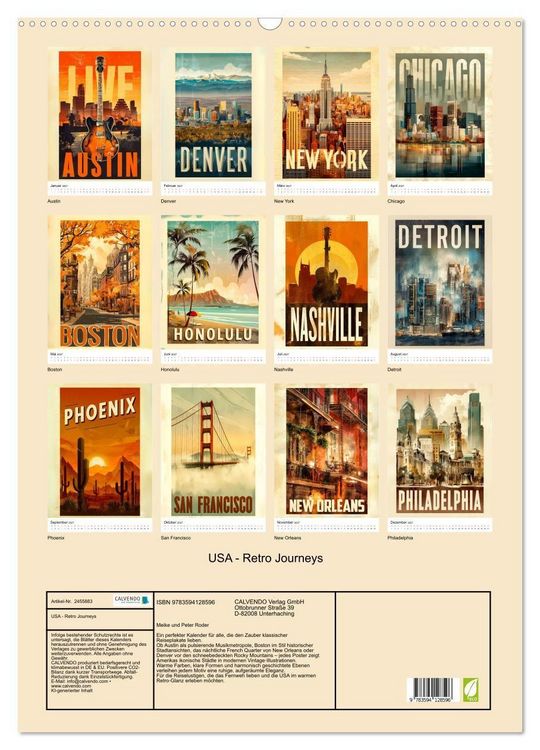Select the Nashville guitar sunset poster
540x750 pixels.
coord(327,283)
